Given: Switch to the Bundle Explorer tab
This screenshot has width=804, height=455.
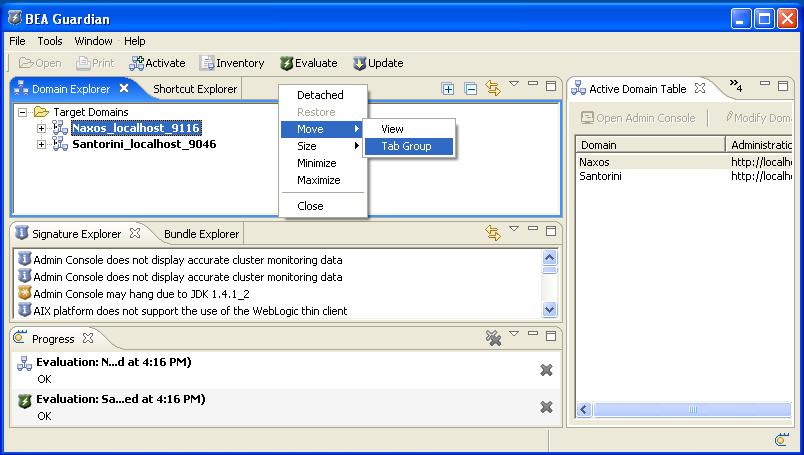Looking at the screenshot, I should pos(201,234).
